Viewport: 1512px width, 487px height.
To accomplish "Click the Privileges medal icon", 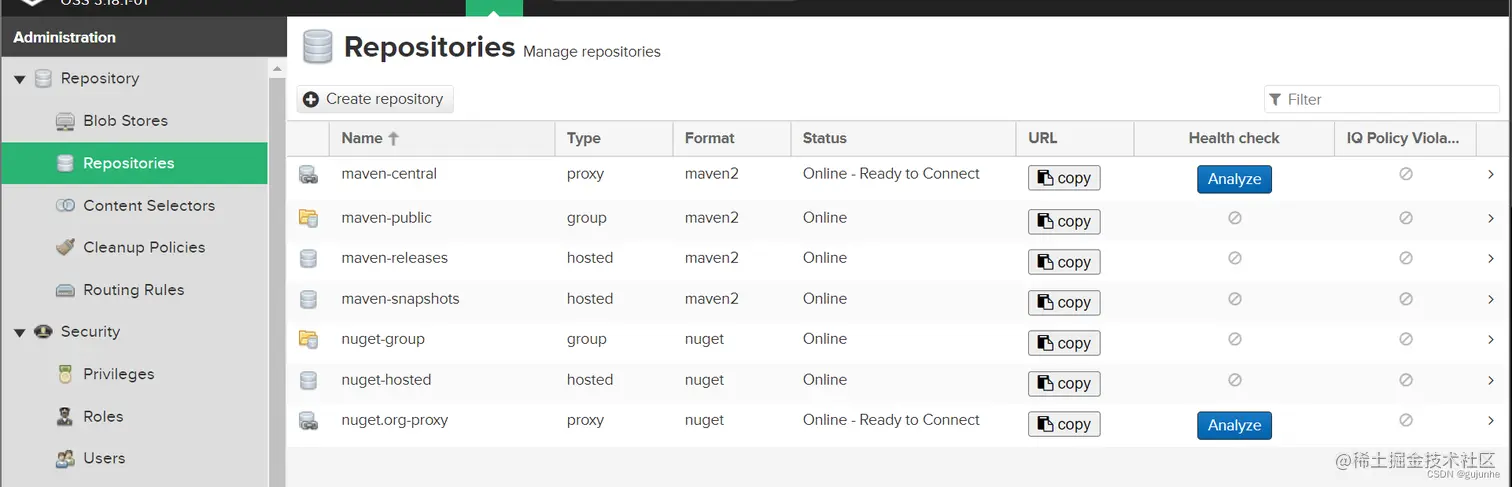I will point(65,374).
